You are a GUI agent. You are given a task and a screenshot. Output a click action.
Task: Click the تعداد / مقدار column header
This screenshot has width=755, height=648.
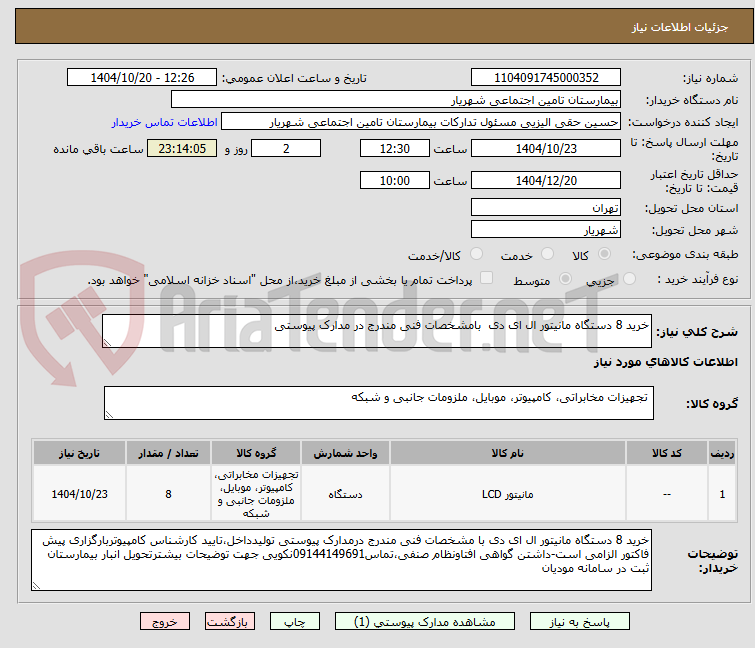click(168, 453)
